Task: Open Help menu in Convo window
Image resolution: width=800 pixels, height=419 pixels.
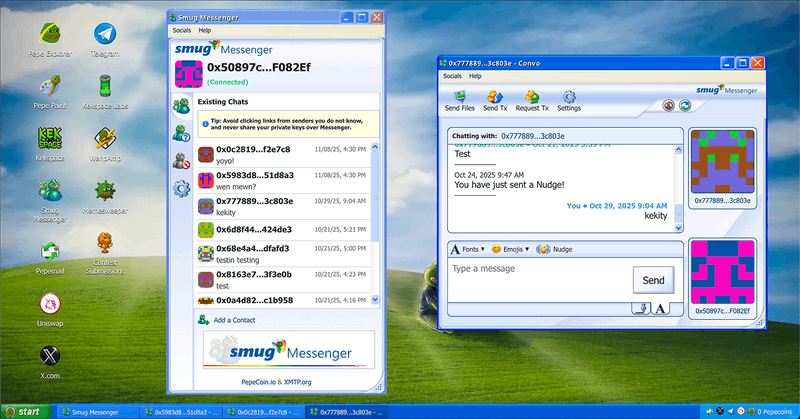Action: [x=475, y=76]
